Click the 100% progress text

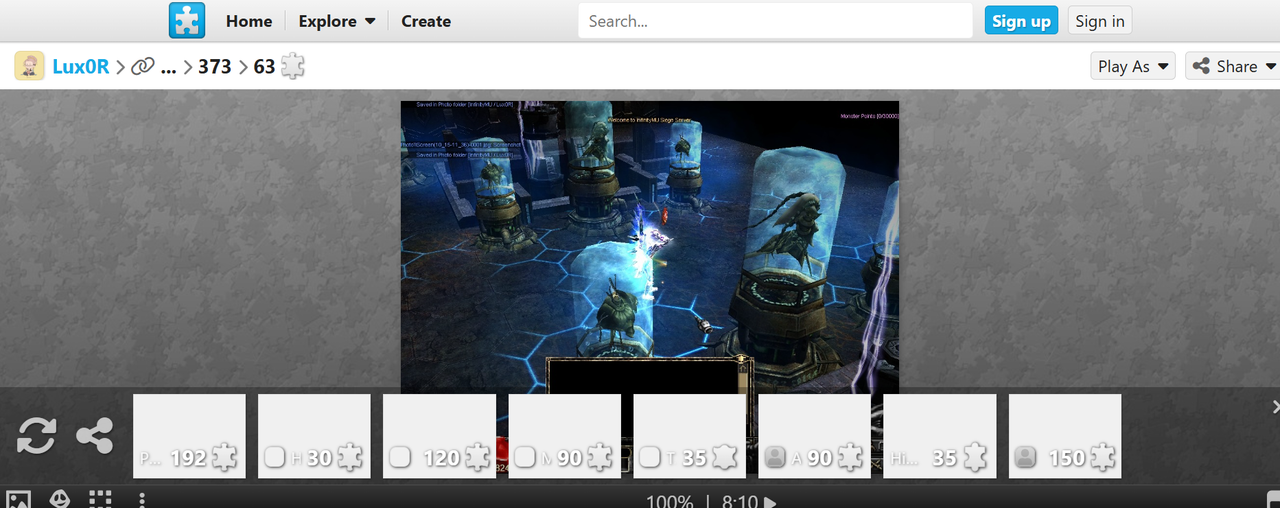point(669,502)
